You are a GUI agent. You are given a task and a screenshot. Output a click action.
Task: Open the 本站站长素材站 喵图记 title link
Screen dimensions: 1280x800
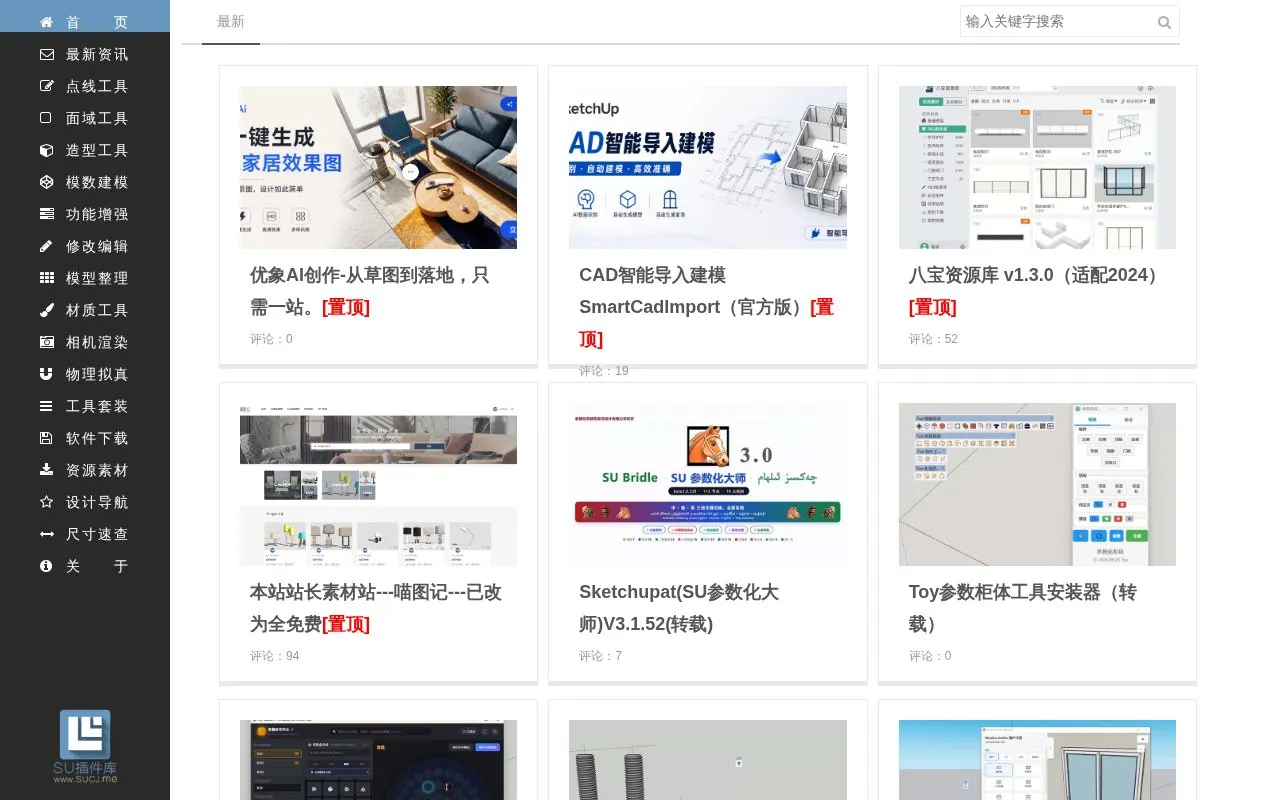click(x=376, y=608)
